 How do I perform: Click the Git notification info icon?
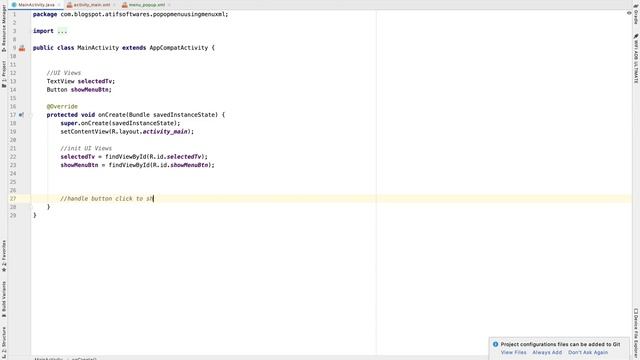496,344
